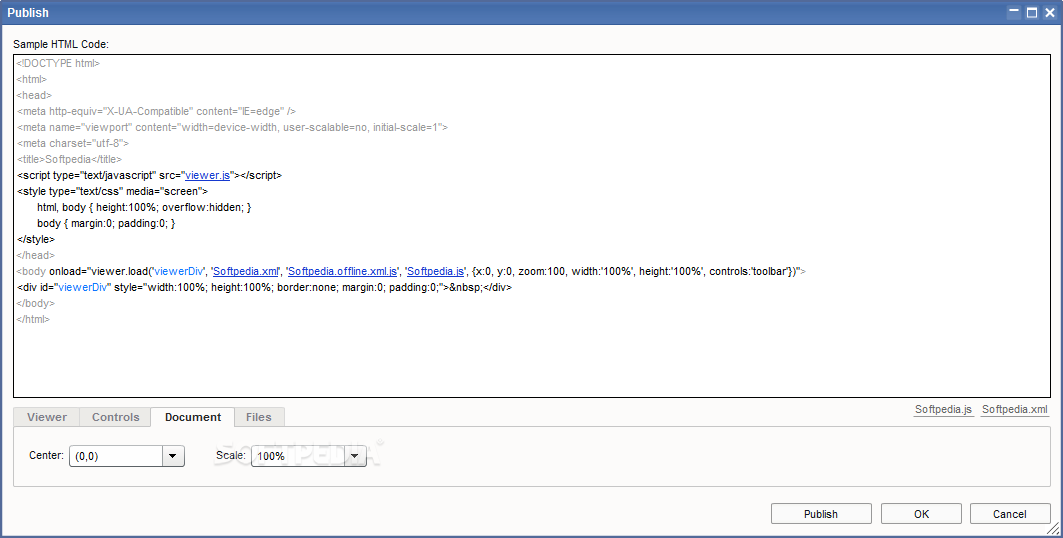
Task: Click the Softpedia.xml link in body onload
Action: coord(245,271)
